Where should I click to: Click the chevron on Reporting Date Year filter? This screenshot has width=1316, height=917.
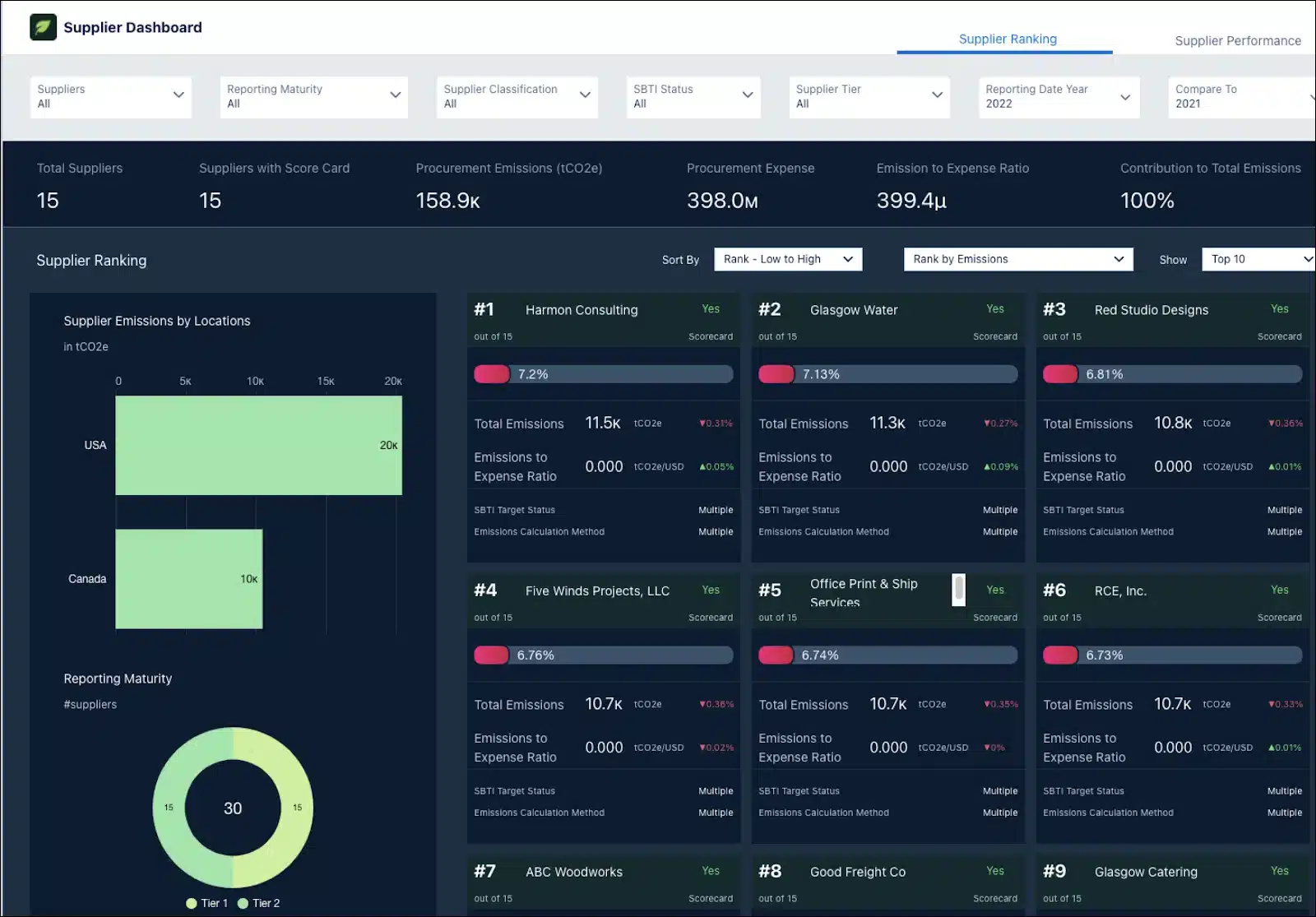(1125, 97)
